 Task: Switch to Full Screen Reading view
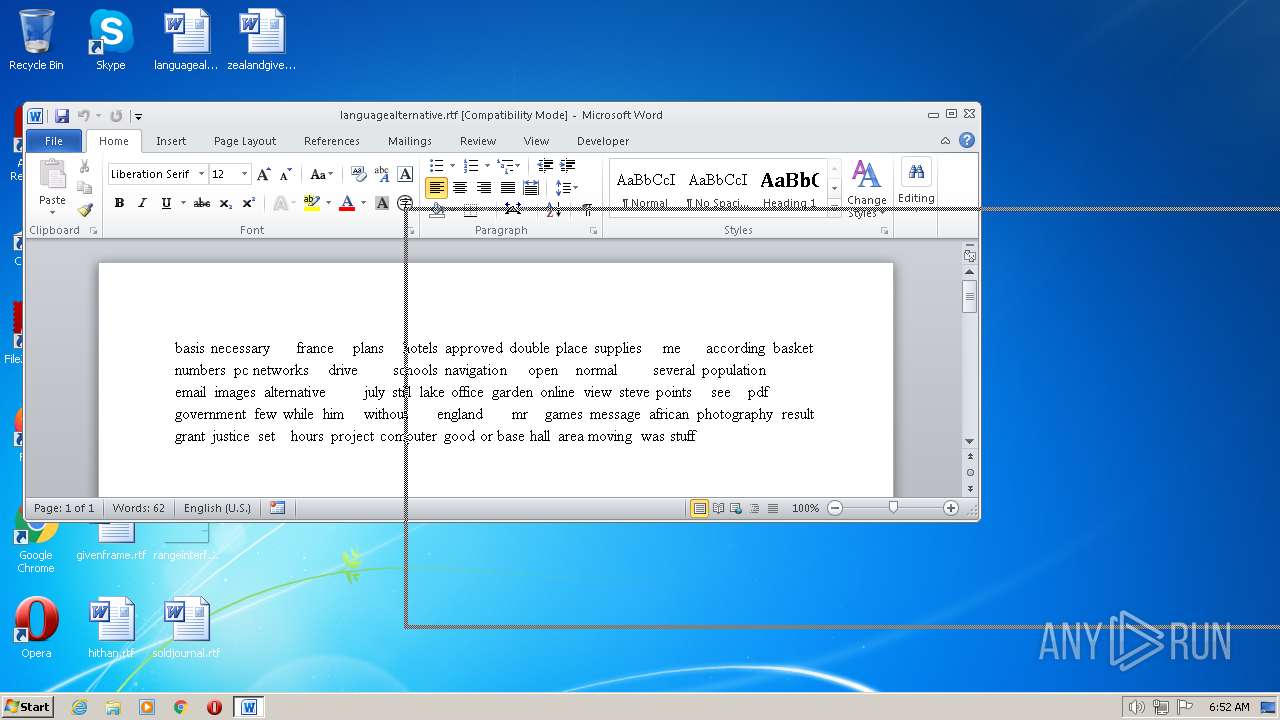[x=718, y=508]
